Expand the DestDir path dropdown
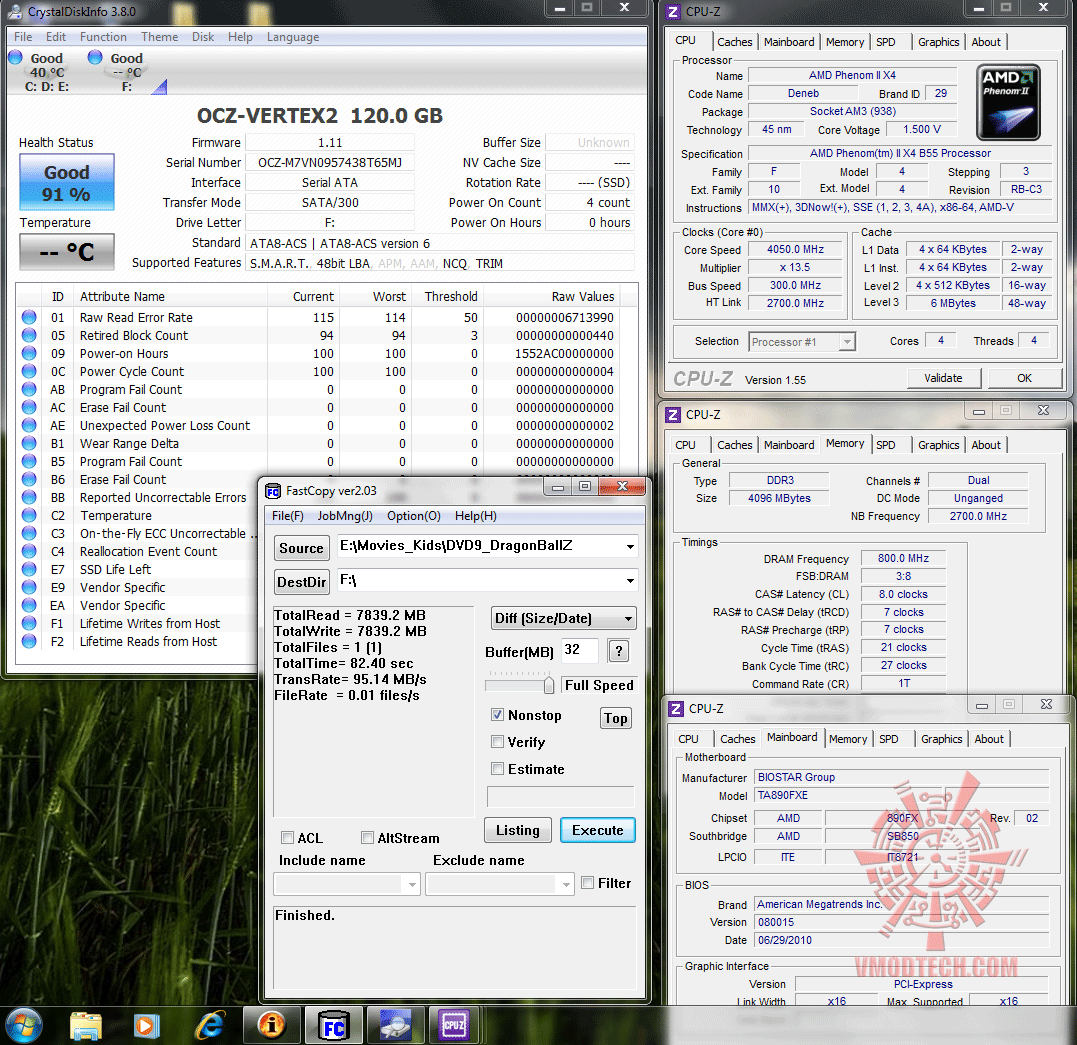This screenshot has width=1077, height=1045. tap(629, 581)
